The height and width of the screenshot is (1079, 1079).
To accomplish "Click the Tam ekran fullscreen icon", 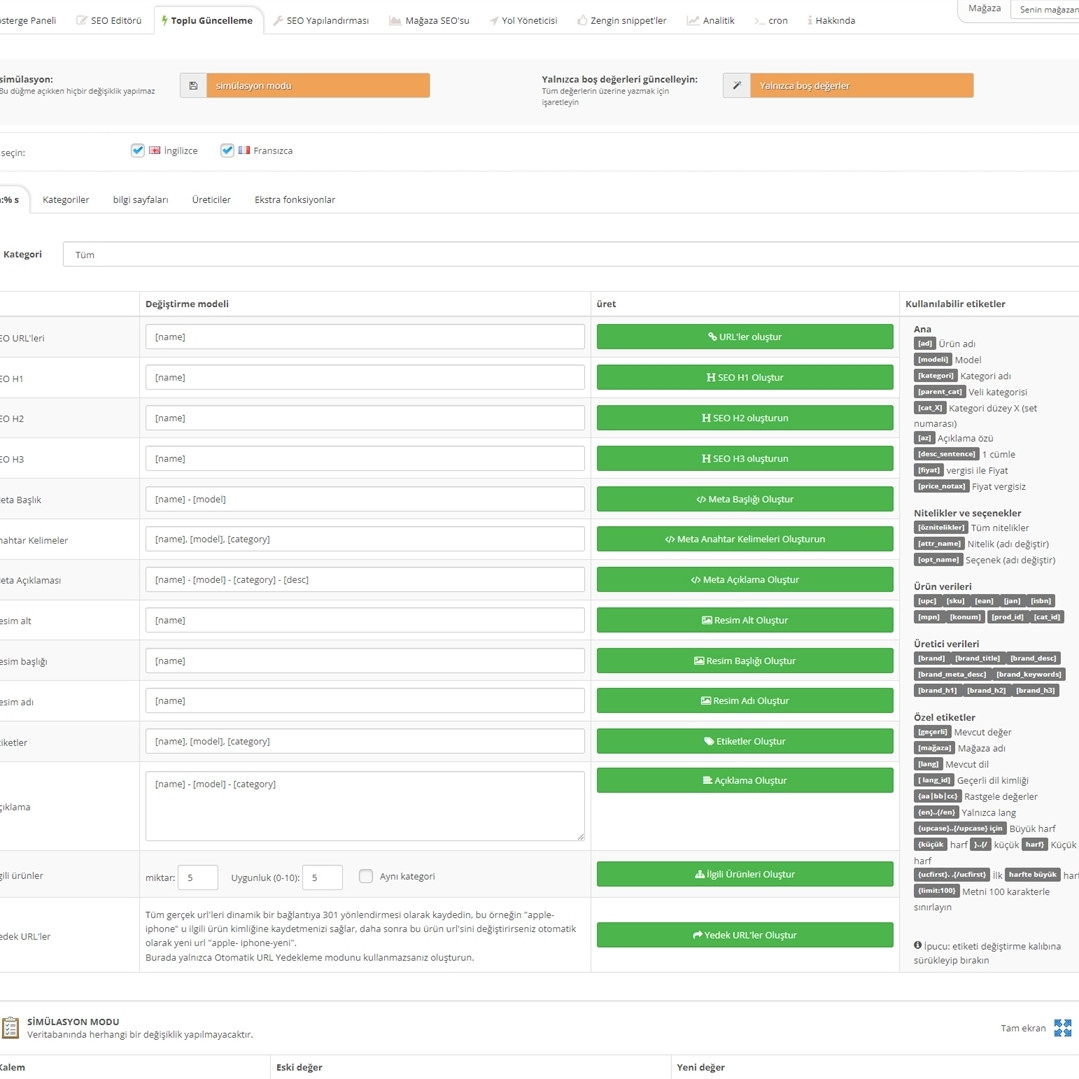I will (x=1062, y=1028).
